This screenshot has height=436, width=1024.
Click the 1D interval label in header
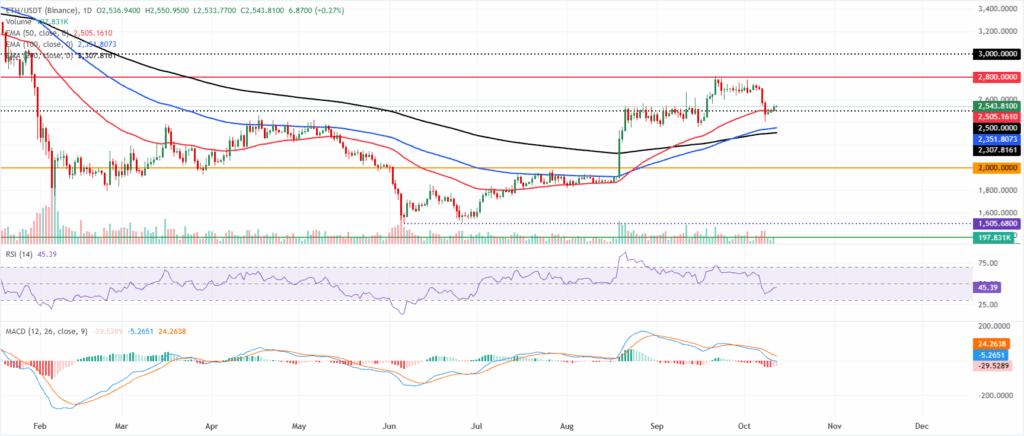point(87,10)
